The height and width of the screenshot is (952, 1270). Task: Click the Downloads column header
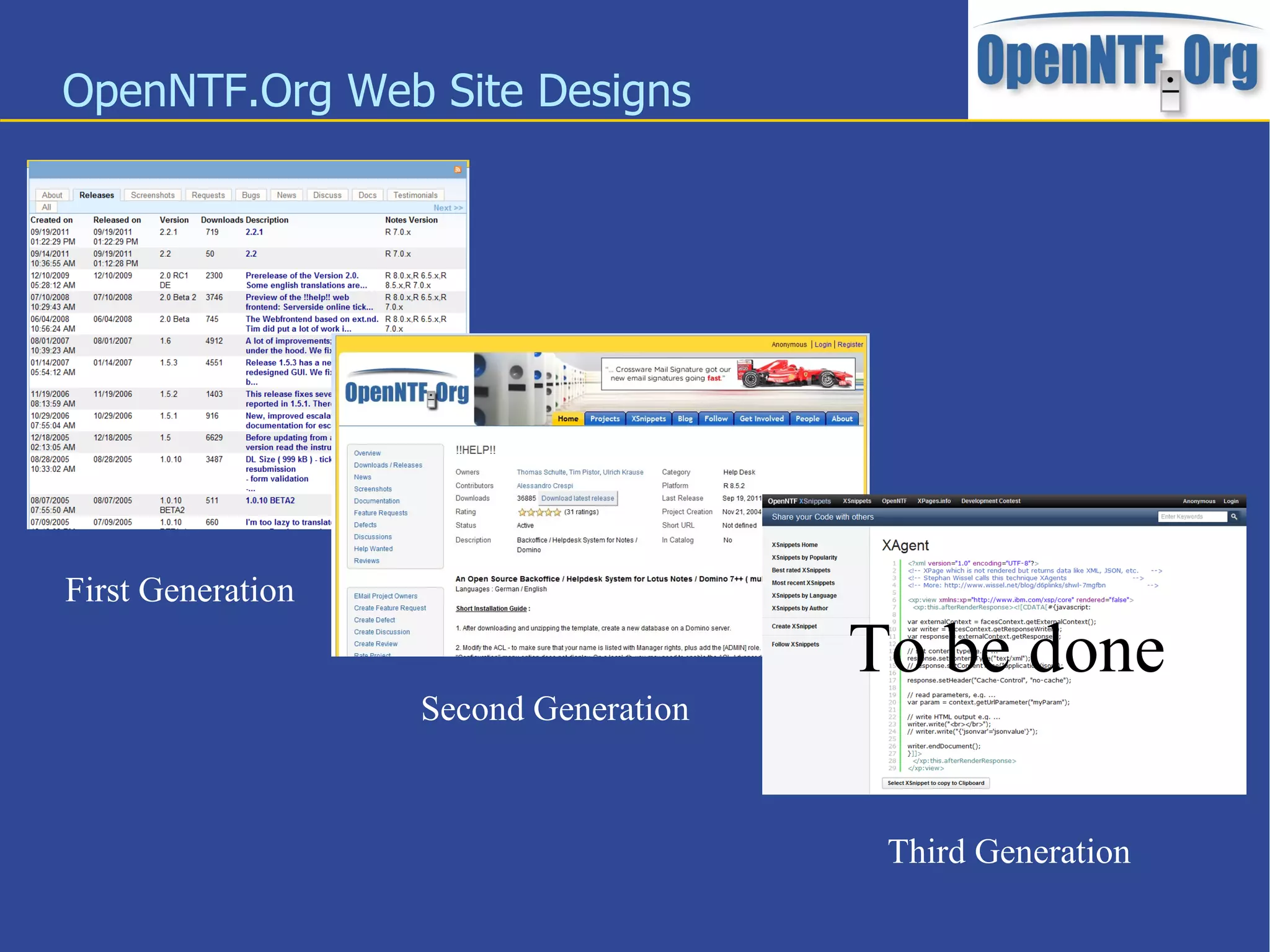pos(222,220)
